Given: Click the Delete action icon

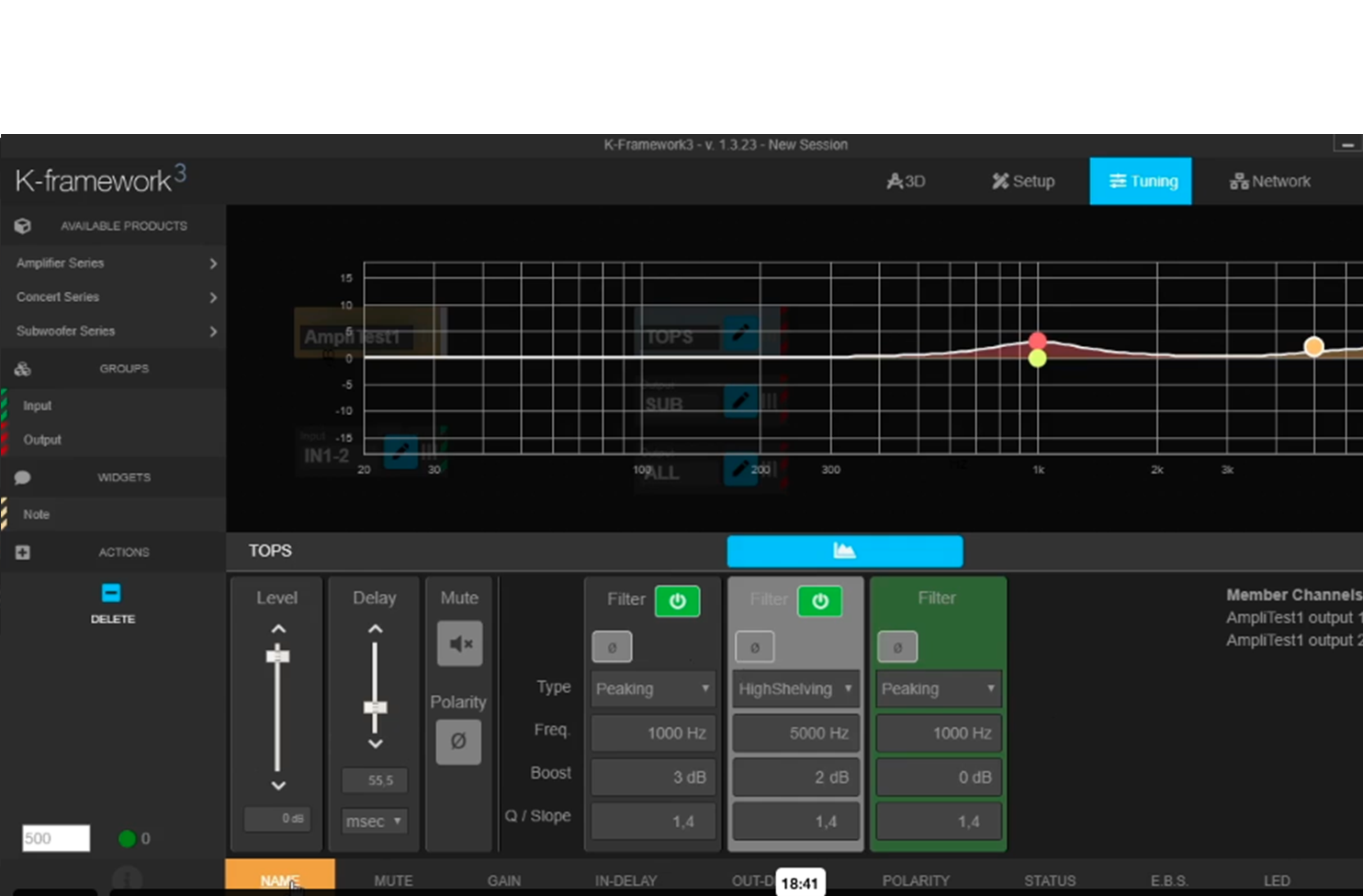Looking at the screenshot, I should 111,593.
